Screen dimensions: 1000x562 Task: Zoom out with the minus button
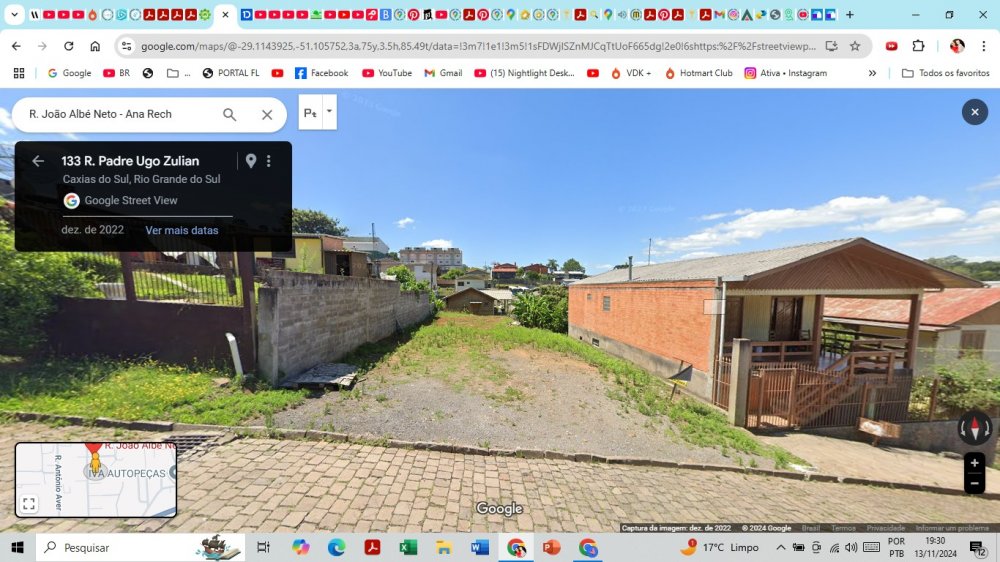point(974,483)
